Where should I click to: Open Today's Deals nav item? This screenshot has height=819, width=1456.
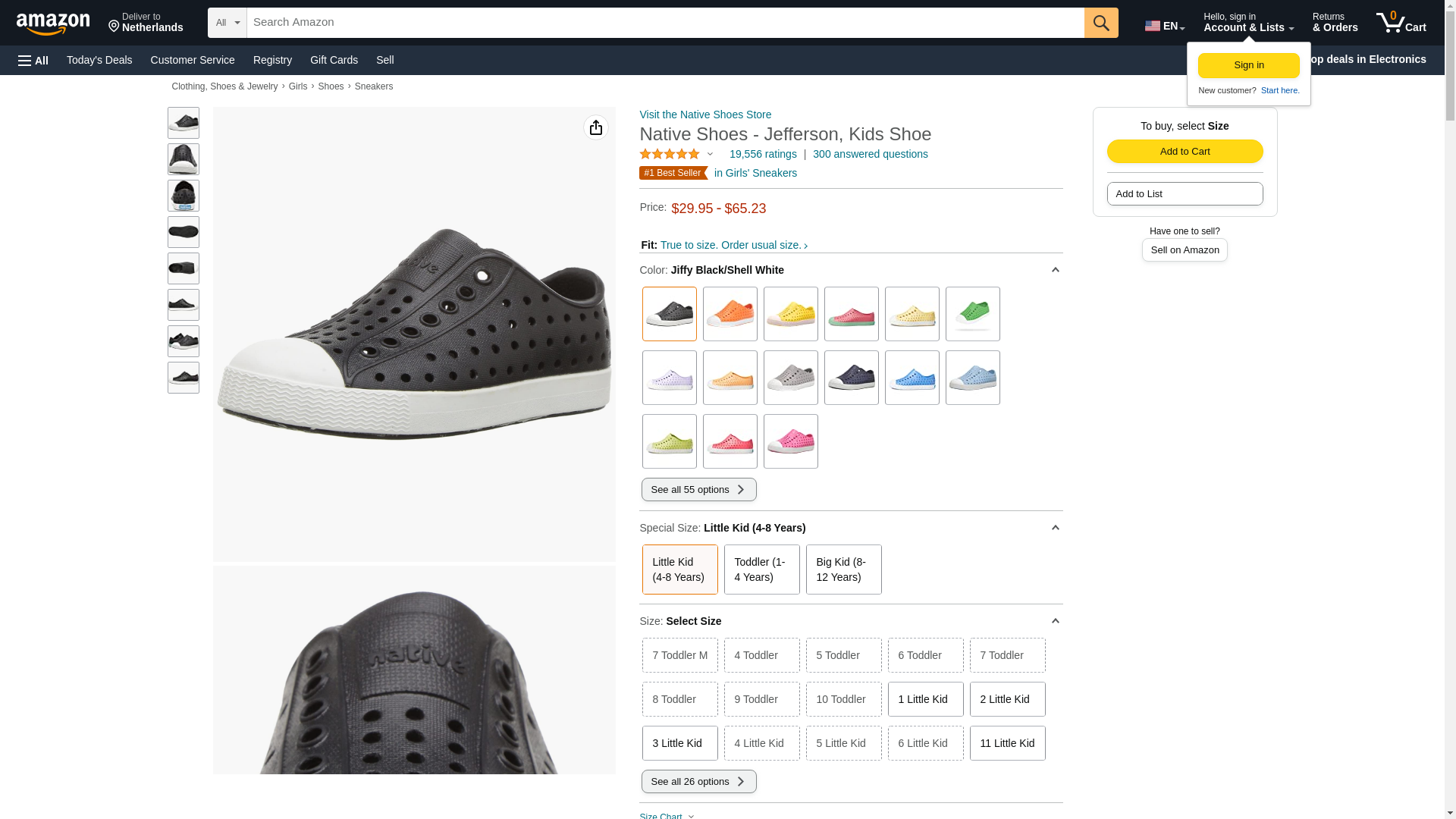[99, 60]
